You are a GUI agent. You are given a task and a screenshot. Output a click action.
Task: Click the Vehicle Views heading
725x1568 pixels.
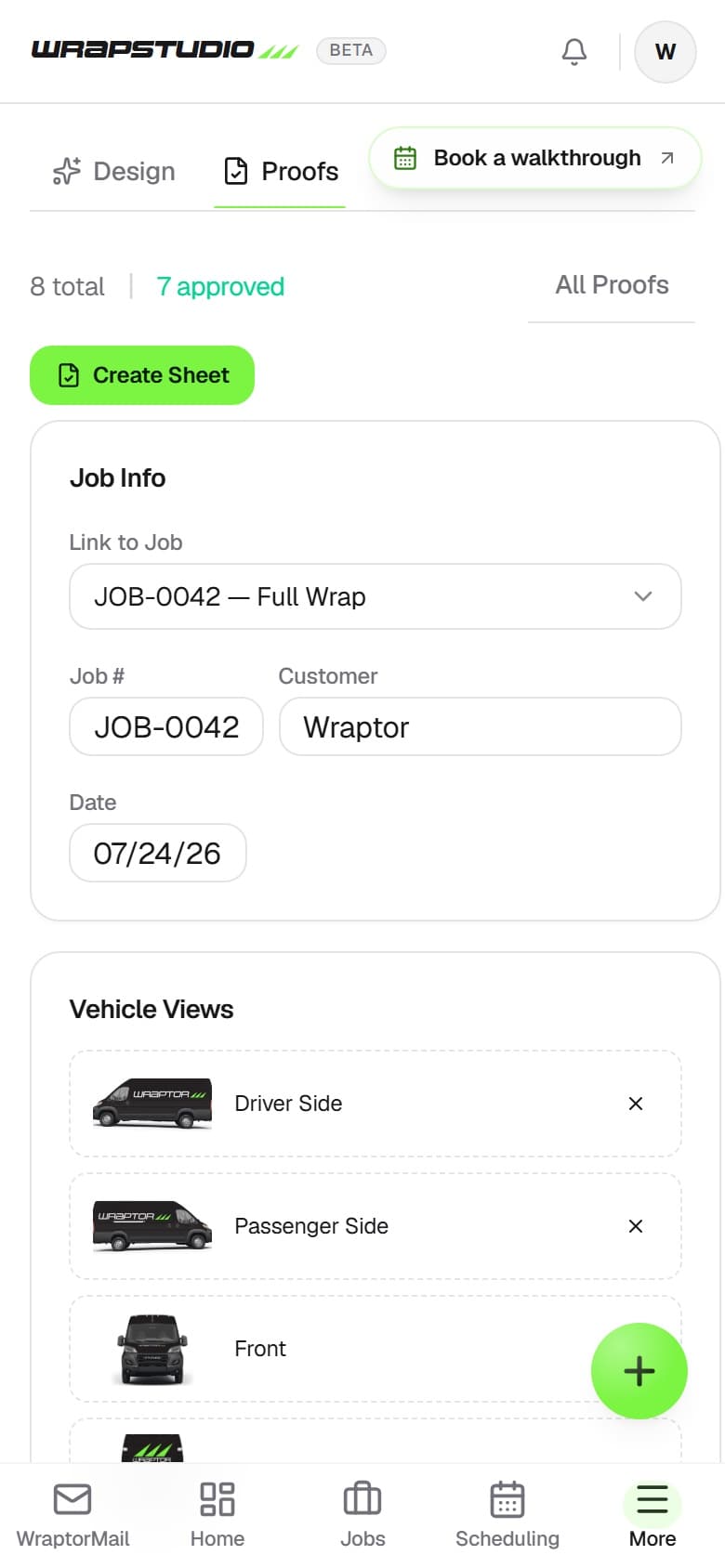pyautogui.click(x=152, y=1009)
